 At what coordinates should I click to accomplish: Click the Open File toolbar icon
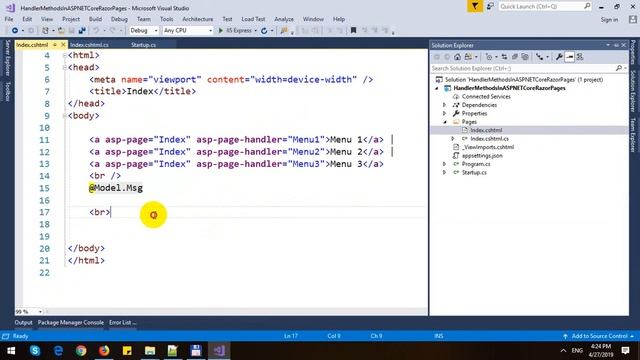pos(61,31)
